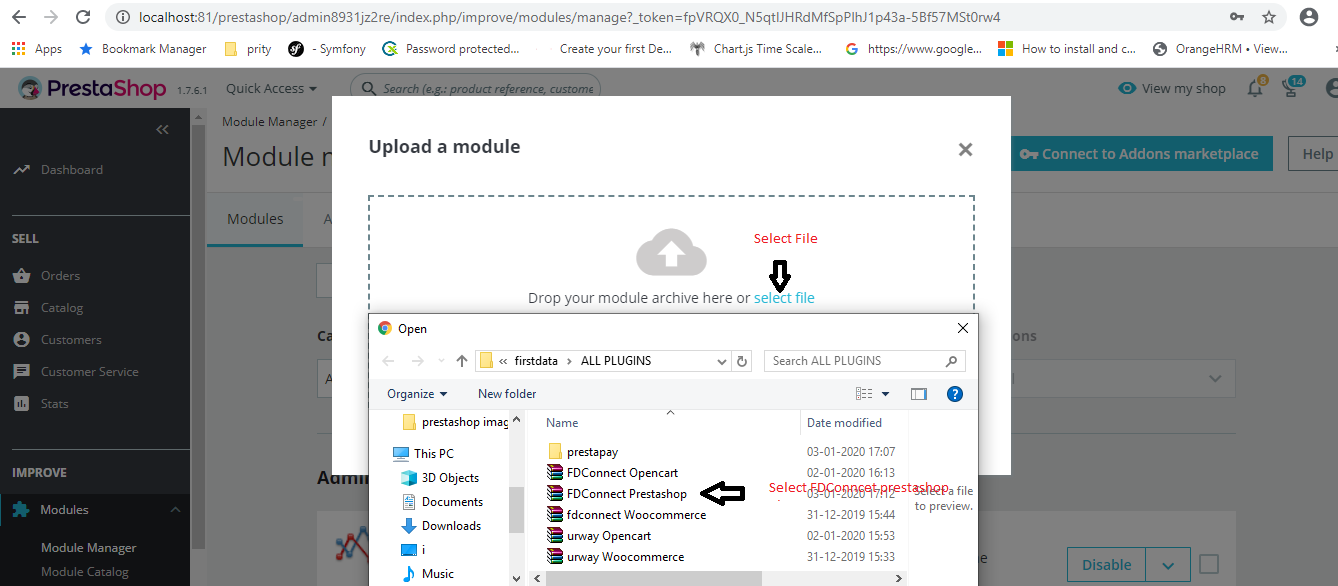The image size is (1338, 586).
Task: Expand the view options dropdown arrow
Action: pos(885,394)
